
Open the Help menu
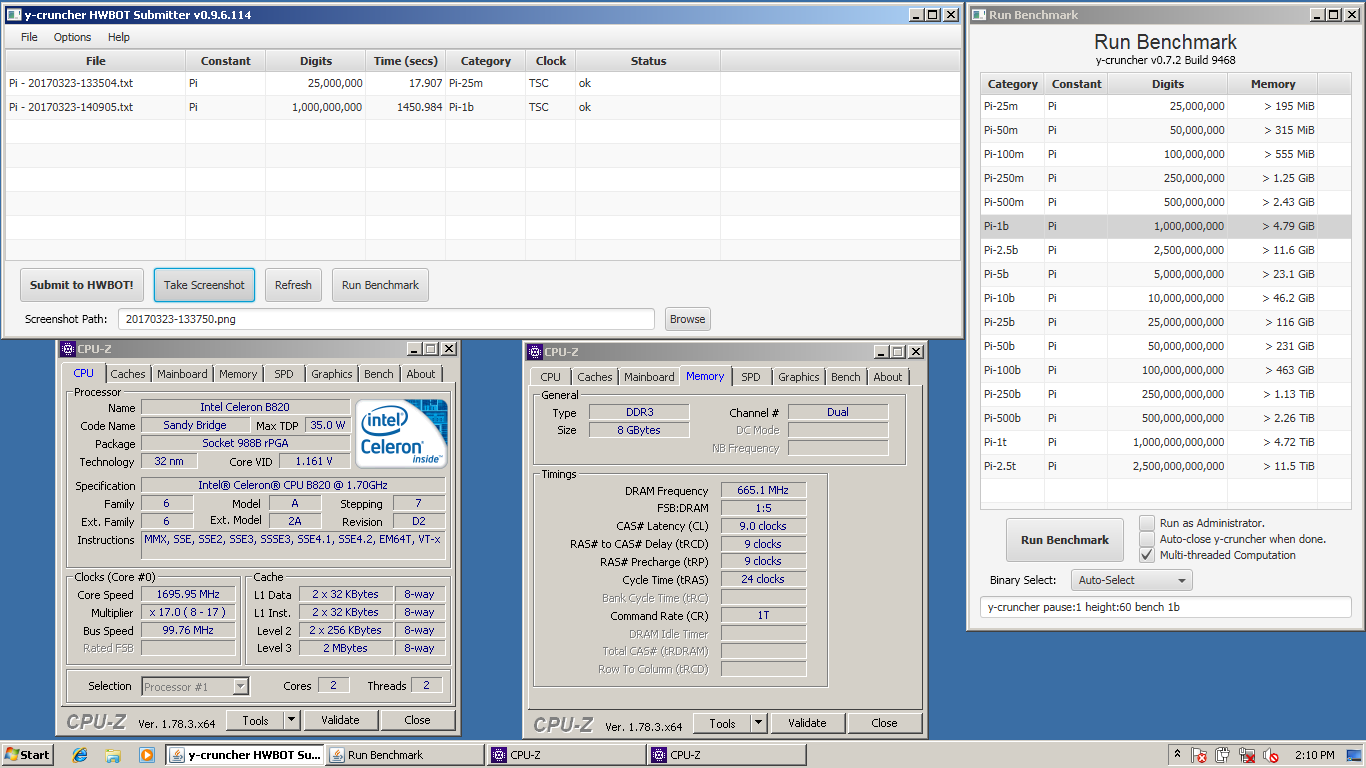coord(119,37)
